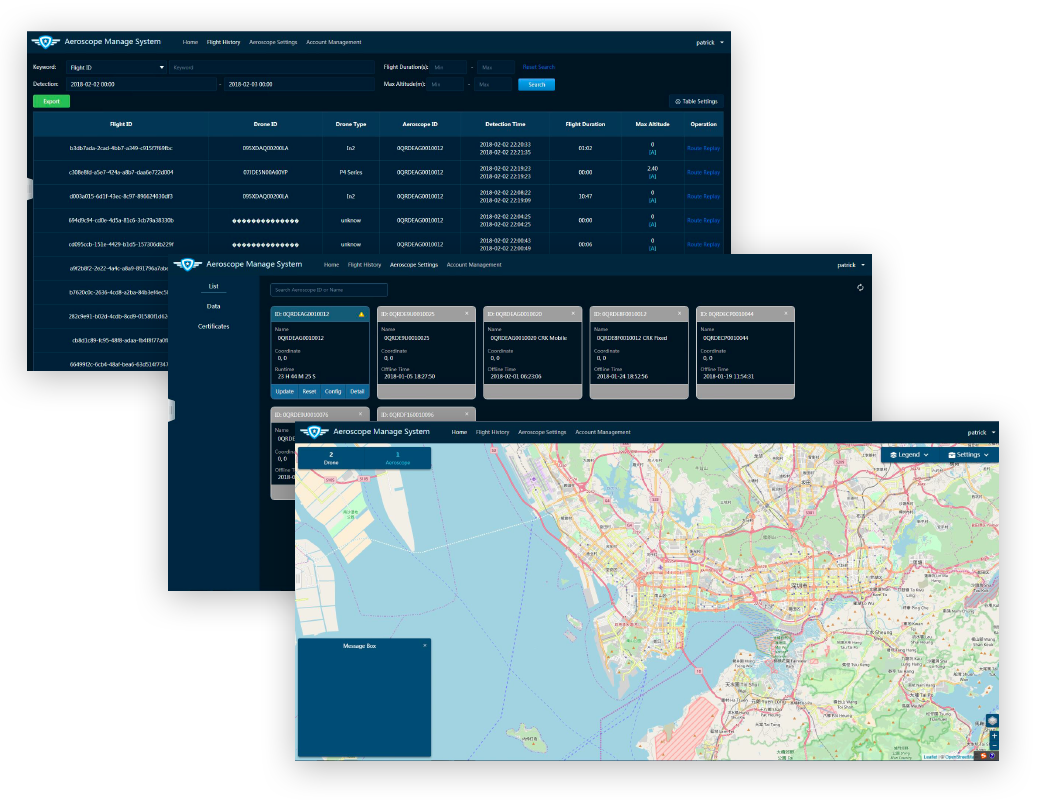Screen dimensions: 1040x800
Task: Open Table Settings gear button
Action: click(x=696, y=102)
